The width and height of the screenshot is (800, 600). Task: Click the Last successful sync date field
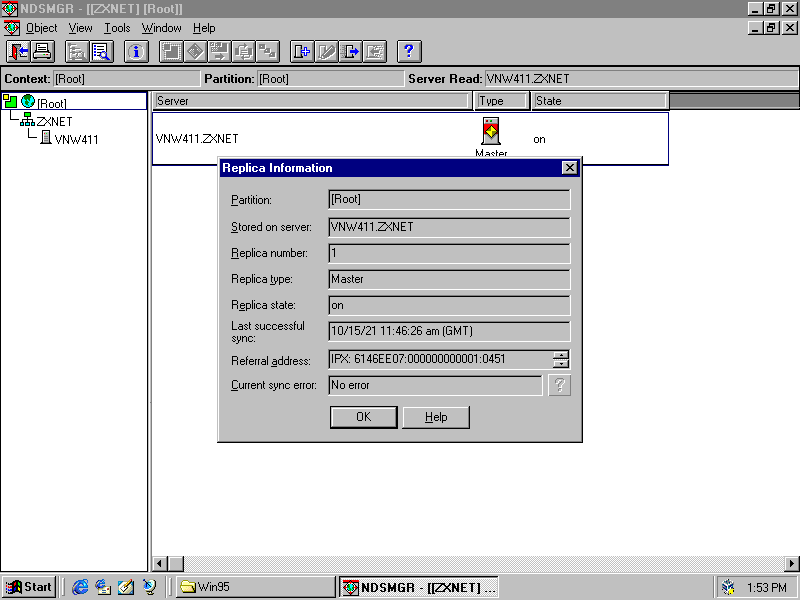pyautogui.click(x=449, y=331)
